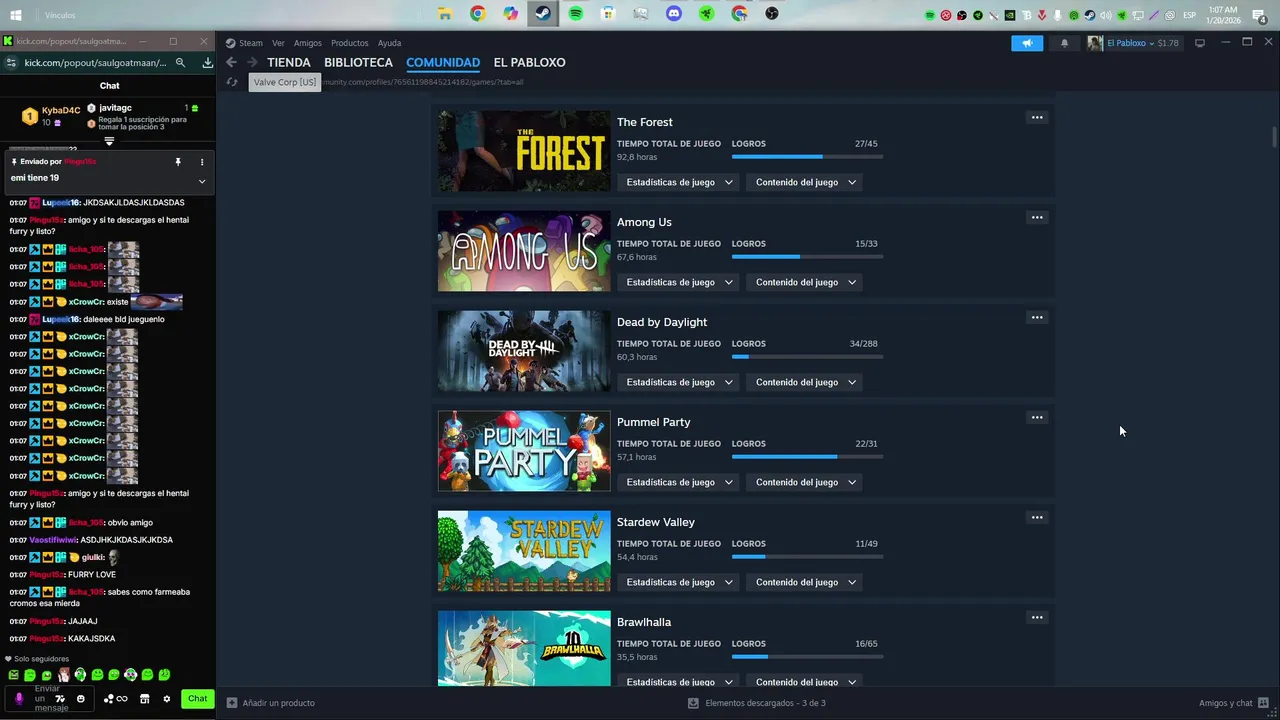Go back with Steam back arrow
This screenshot has width=1280, height=720.
point(231,62)
